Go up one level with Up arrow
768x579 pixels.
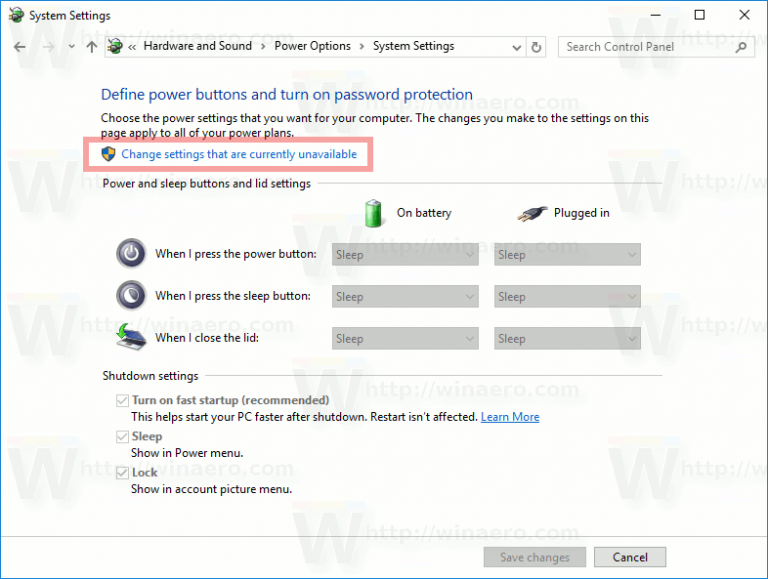tap(92, 47)
